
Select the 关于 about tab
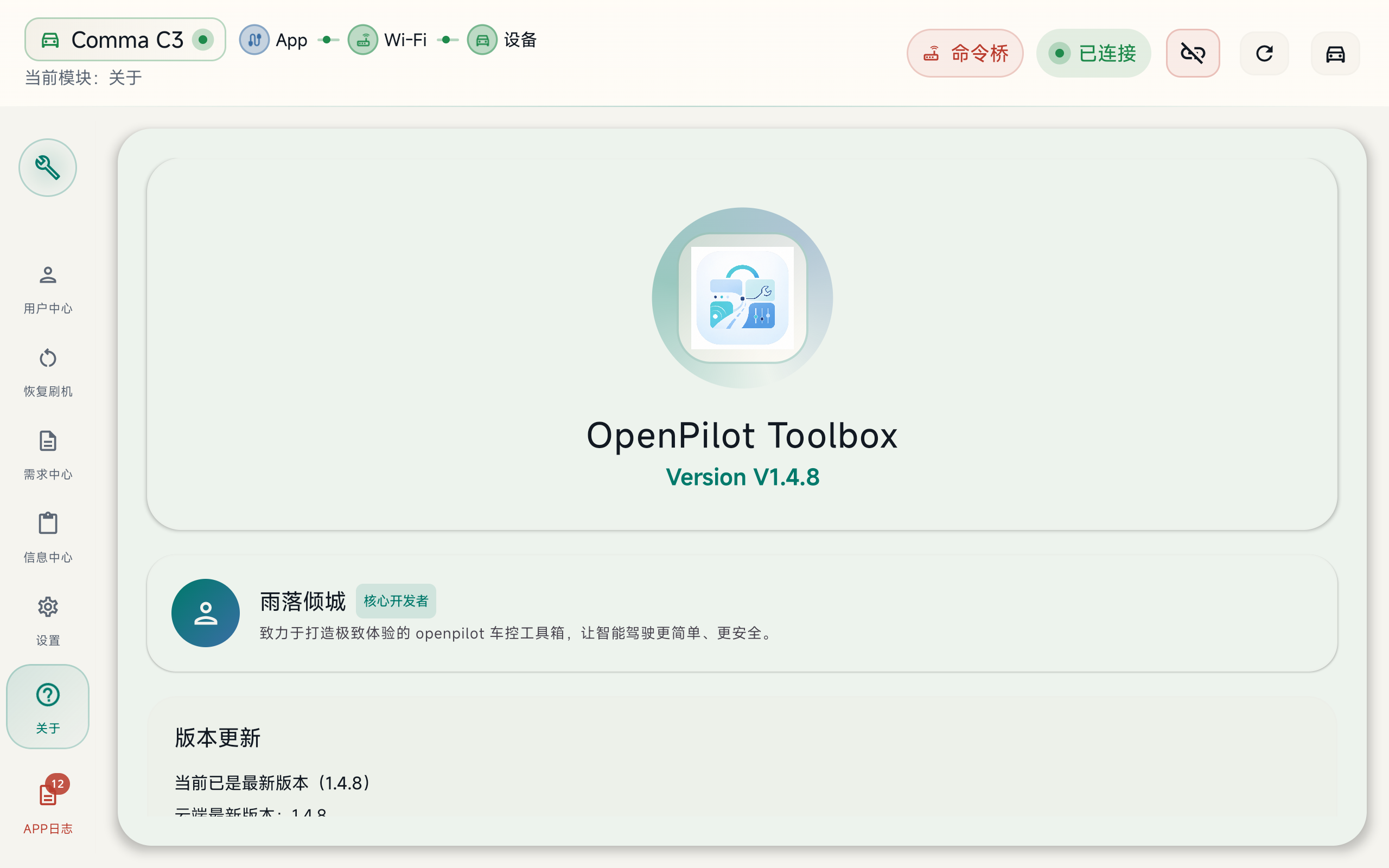pos(48,707)
